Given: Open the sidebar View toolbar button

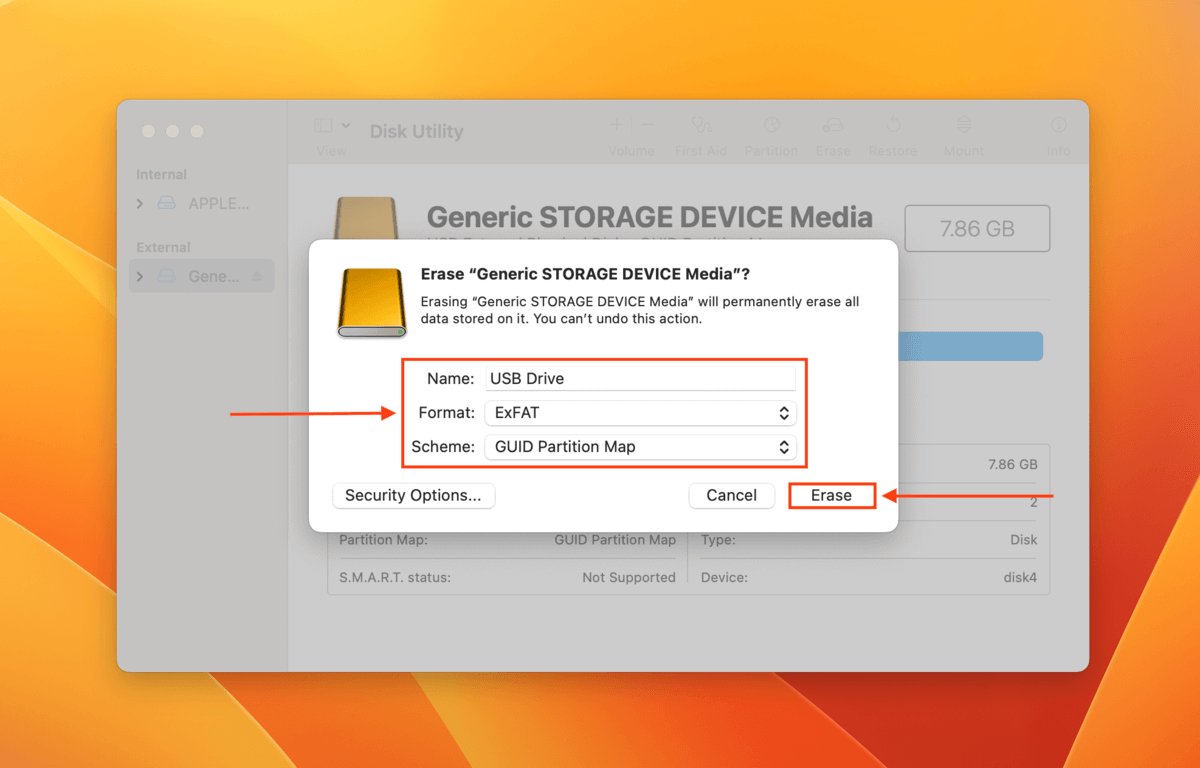Looking at the screenshot, I should (323, 126).
